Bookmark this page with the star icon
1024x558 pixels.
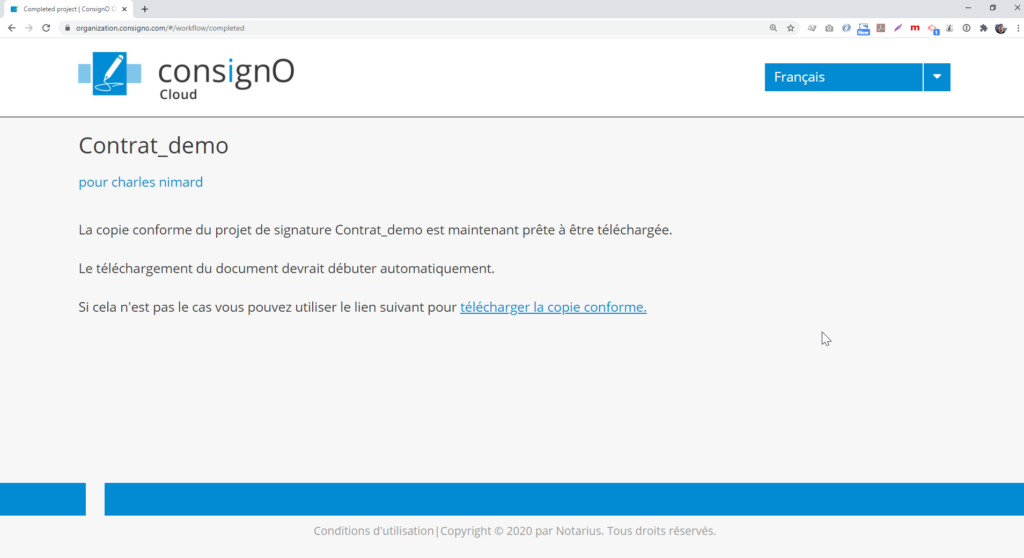pyautogui.click(x=790, y=28)
